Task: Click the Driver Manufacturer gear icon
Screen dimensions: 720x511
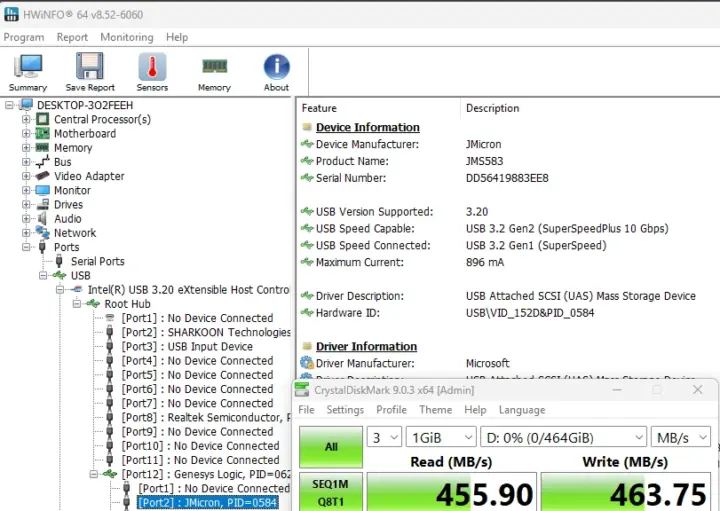Action: coord(307,363)
